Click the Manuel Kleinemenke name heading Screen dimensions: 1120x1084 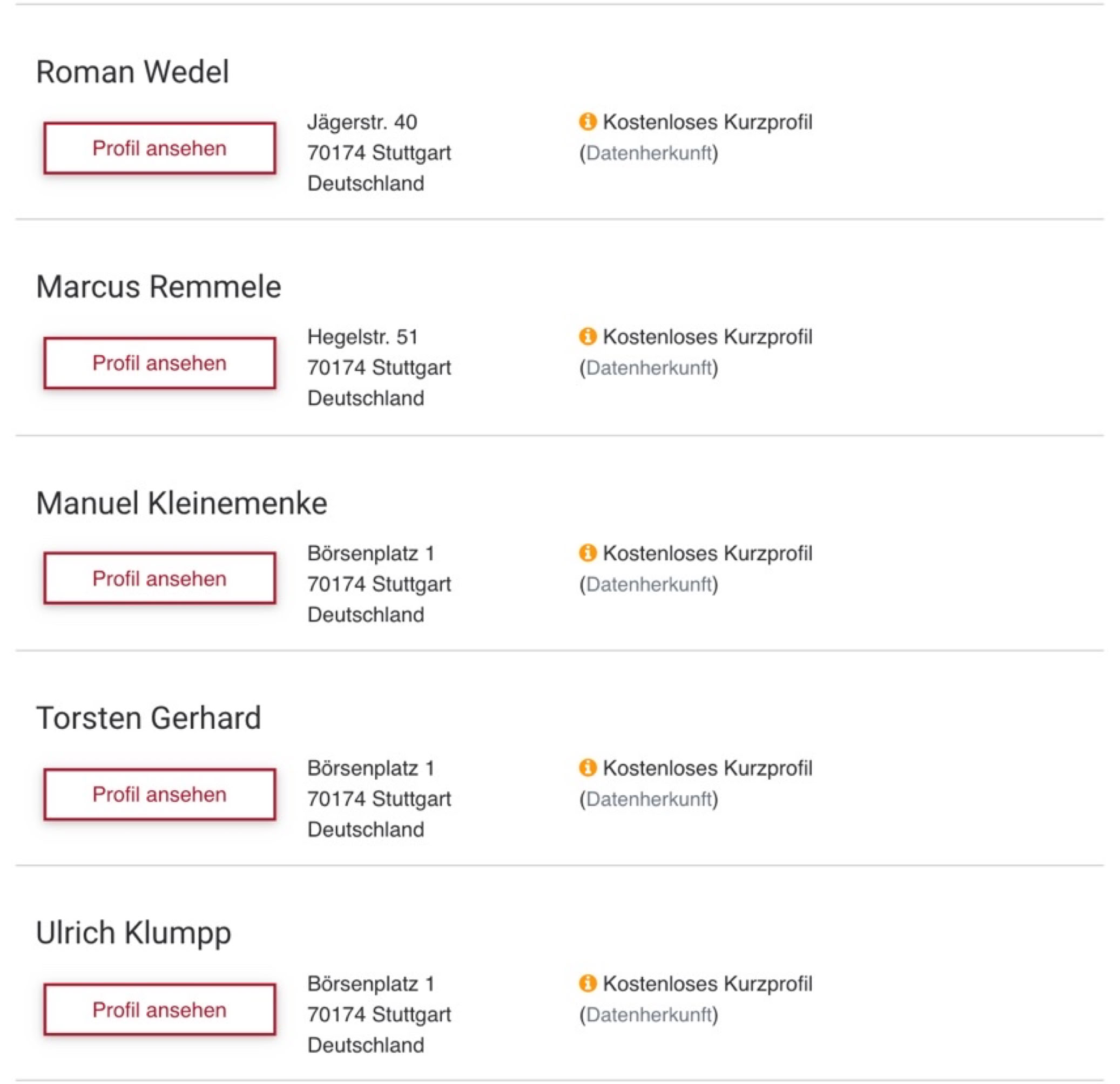point(181,503)
